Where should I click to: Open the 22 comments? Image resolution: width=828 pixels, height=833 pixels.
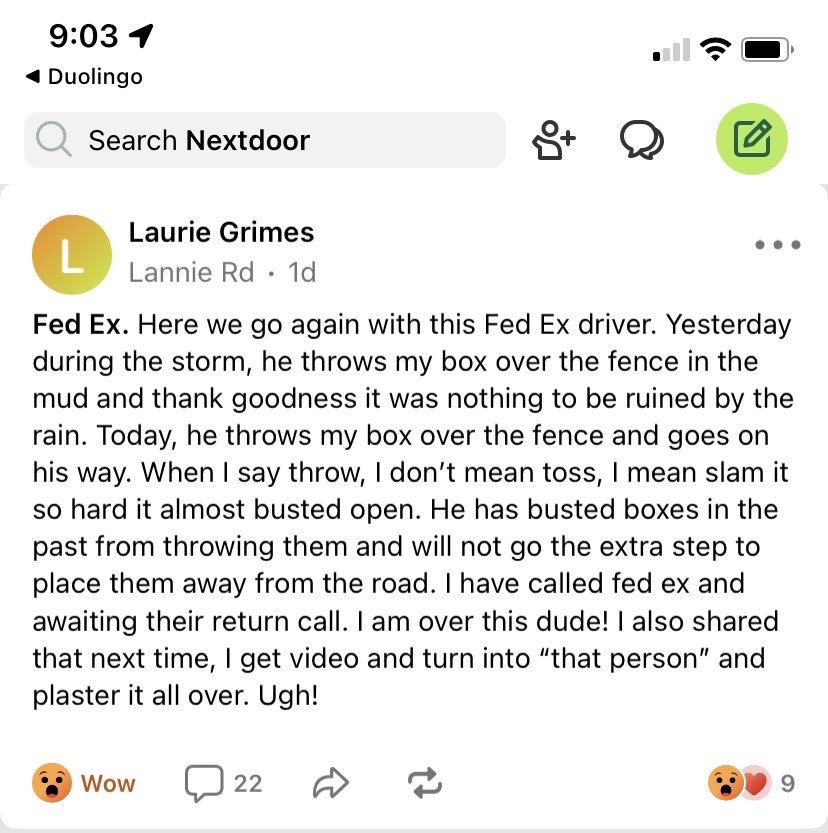point(223,783)
